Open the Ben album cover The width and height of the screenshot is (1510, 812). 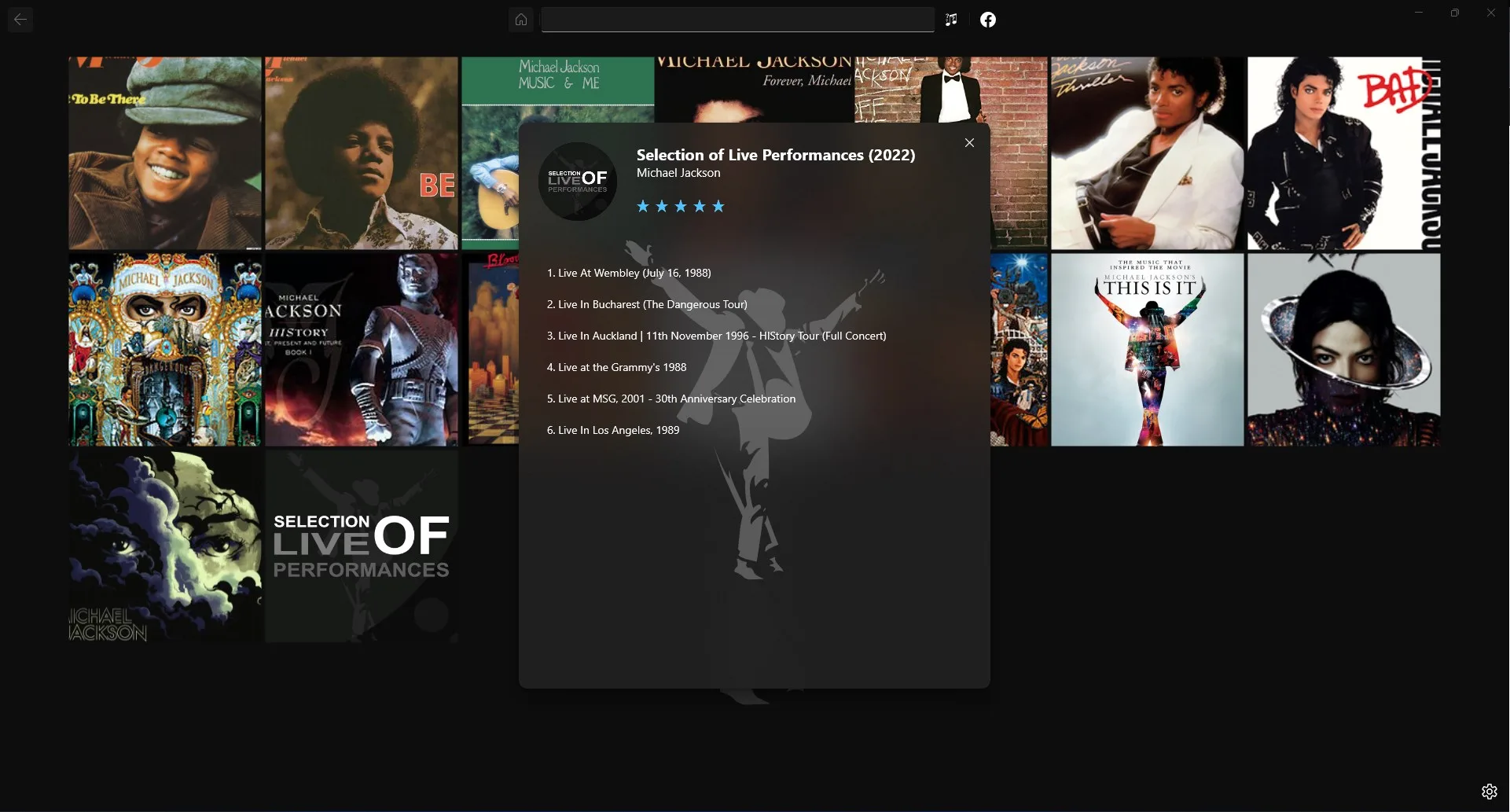362,153
